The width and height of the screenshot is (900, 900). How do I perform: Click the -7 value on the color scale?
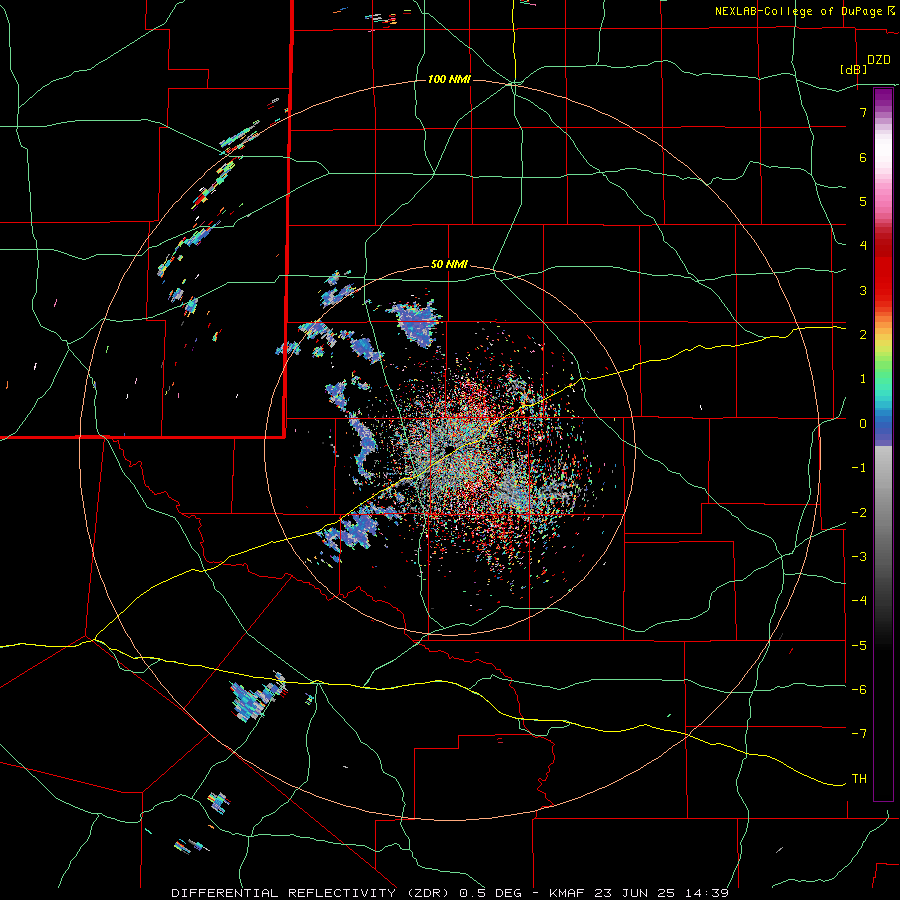click(859, 734)
